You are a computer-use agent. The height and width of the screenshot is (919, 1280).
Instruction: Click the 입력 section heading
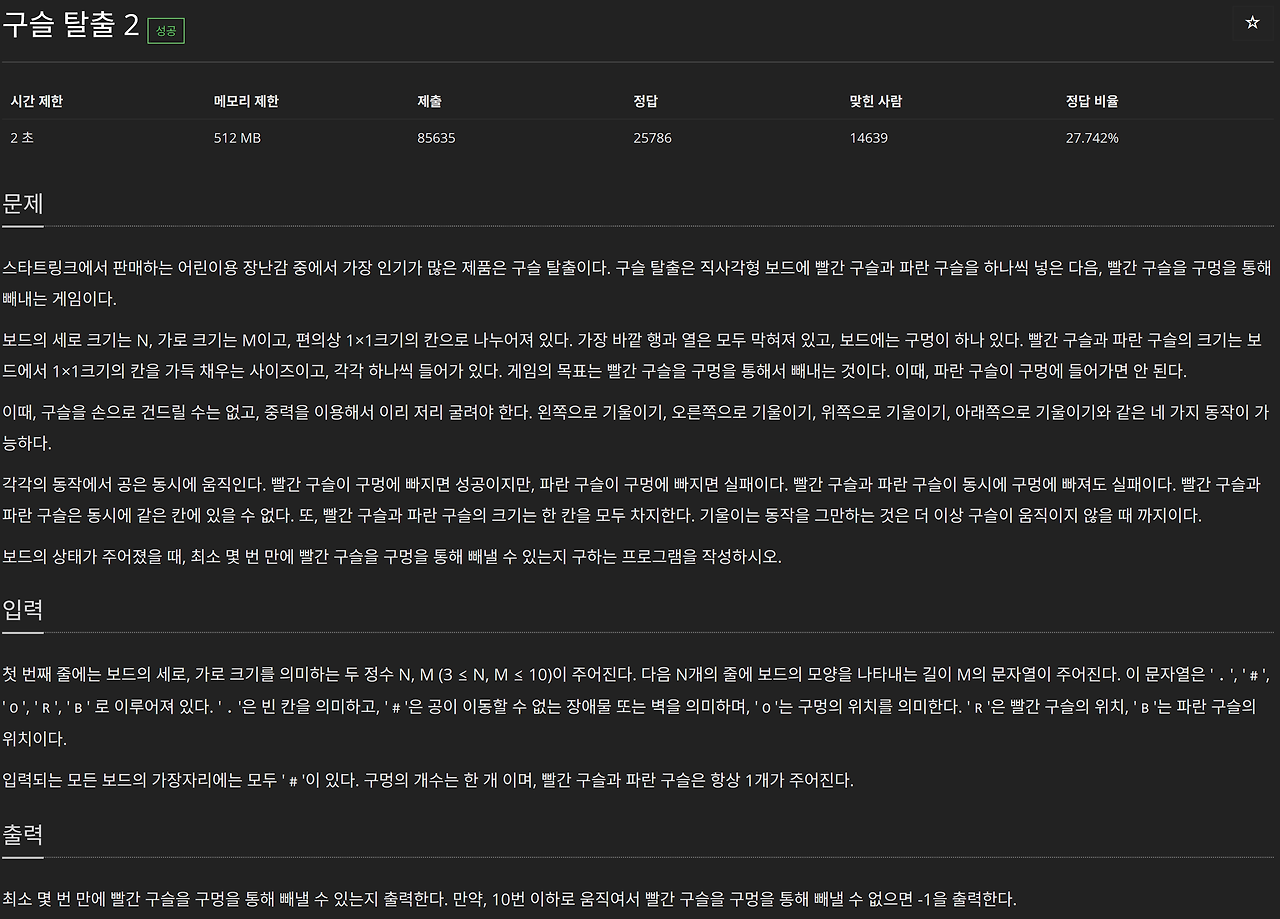pos(24,611)
